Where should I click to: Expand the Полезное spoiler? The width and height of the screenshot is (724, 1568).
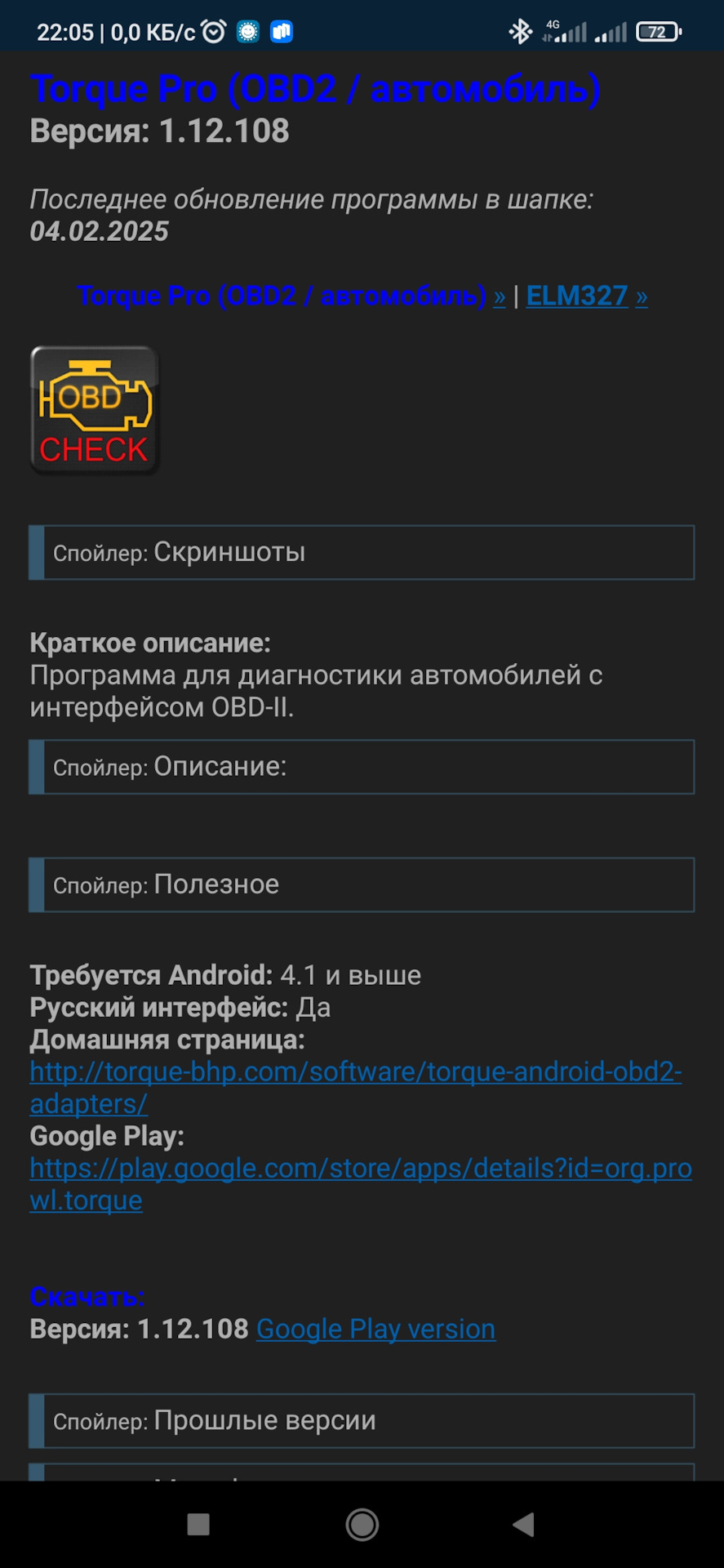[362, 884]
